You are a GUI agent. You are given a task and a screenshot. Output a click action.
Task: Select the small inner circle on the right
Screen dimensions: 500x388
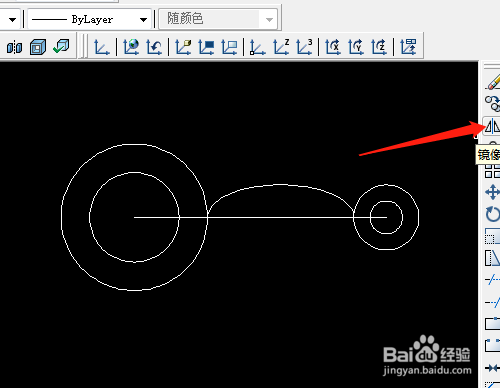tap(386, 201)
